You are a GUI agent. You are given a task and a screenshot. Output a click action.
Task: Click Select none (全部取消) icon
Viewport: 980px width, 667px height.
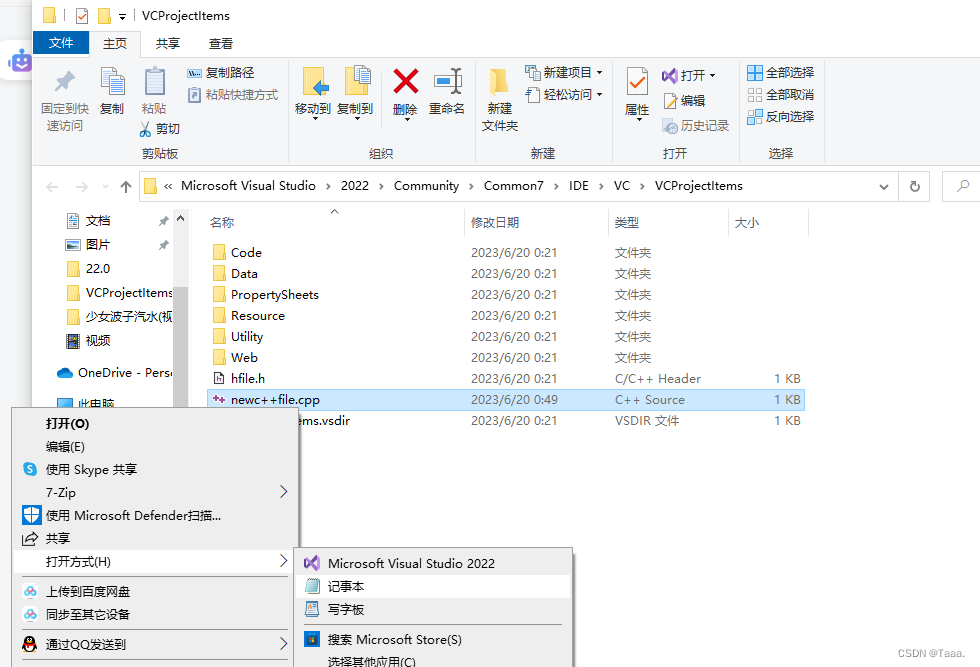(x=754, y=95)
